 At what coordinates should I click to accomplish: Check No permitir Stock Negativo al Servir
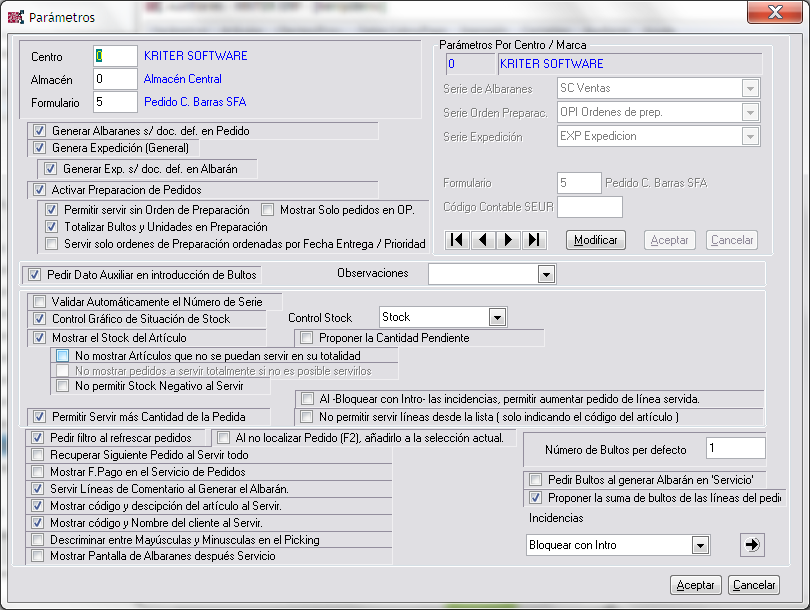(x=63, y=385)
